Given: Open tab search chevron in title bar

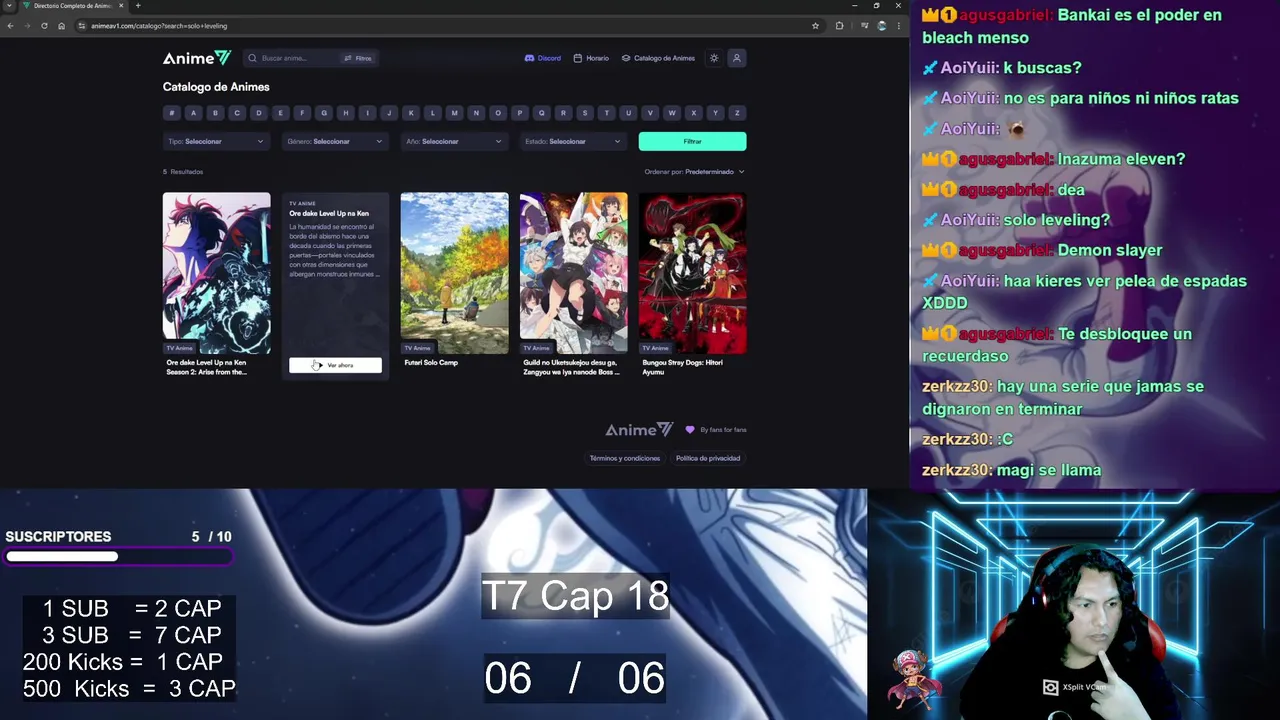Looking at the screenshot, I should point(8,6).
